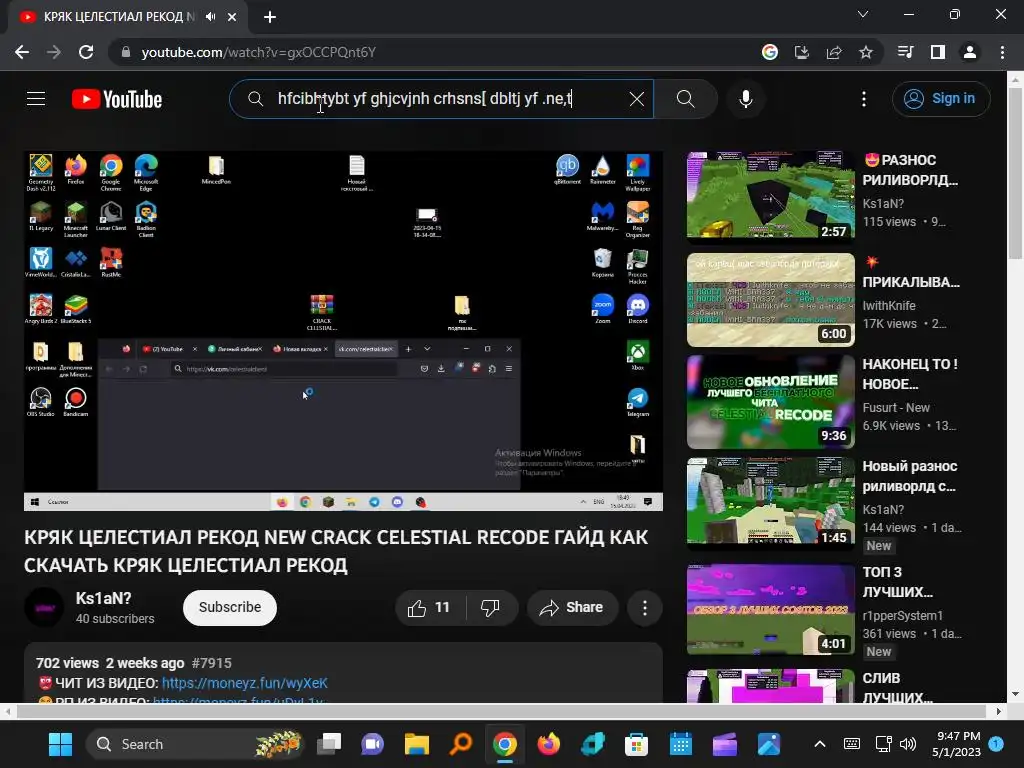
Task: Open the #7915 hashtag link
Action: (212, 663)
